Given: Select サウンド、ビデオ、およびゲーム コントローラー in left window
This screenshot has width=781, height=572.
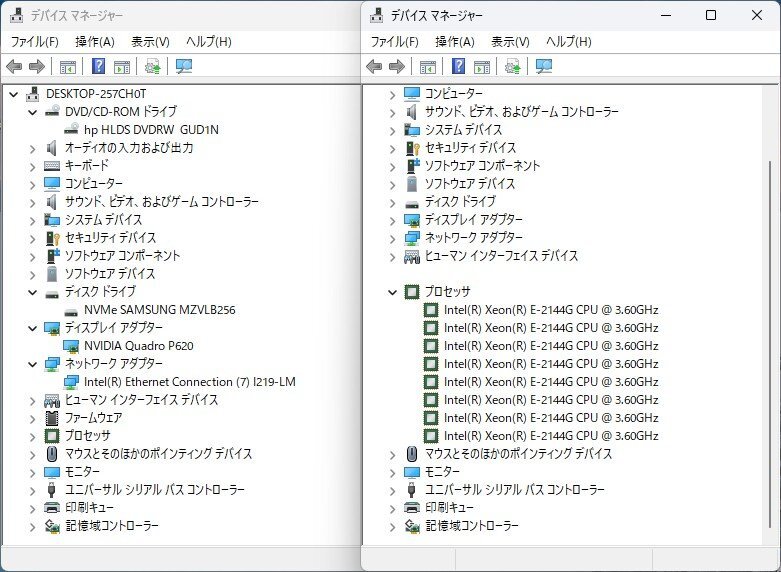Looking at the screenshot, I should 161,202.
